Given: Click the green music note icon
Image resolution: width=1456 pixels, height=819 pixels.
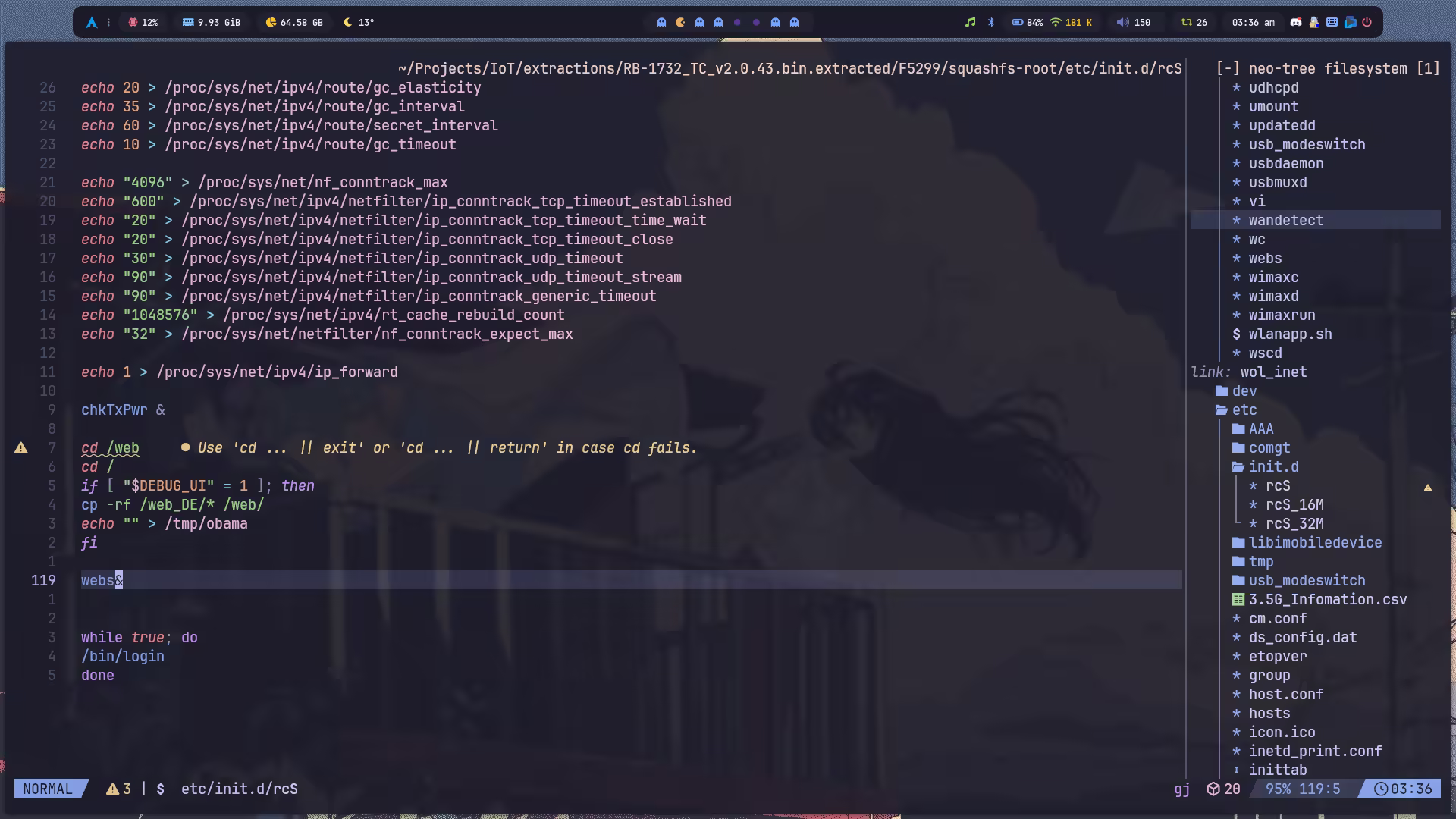Looking at the screenshot, I should click(x=970, y=23).
